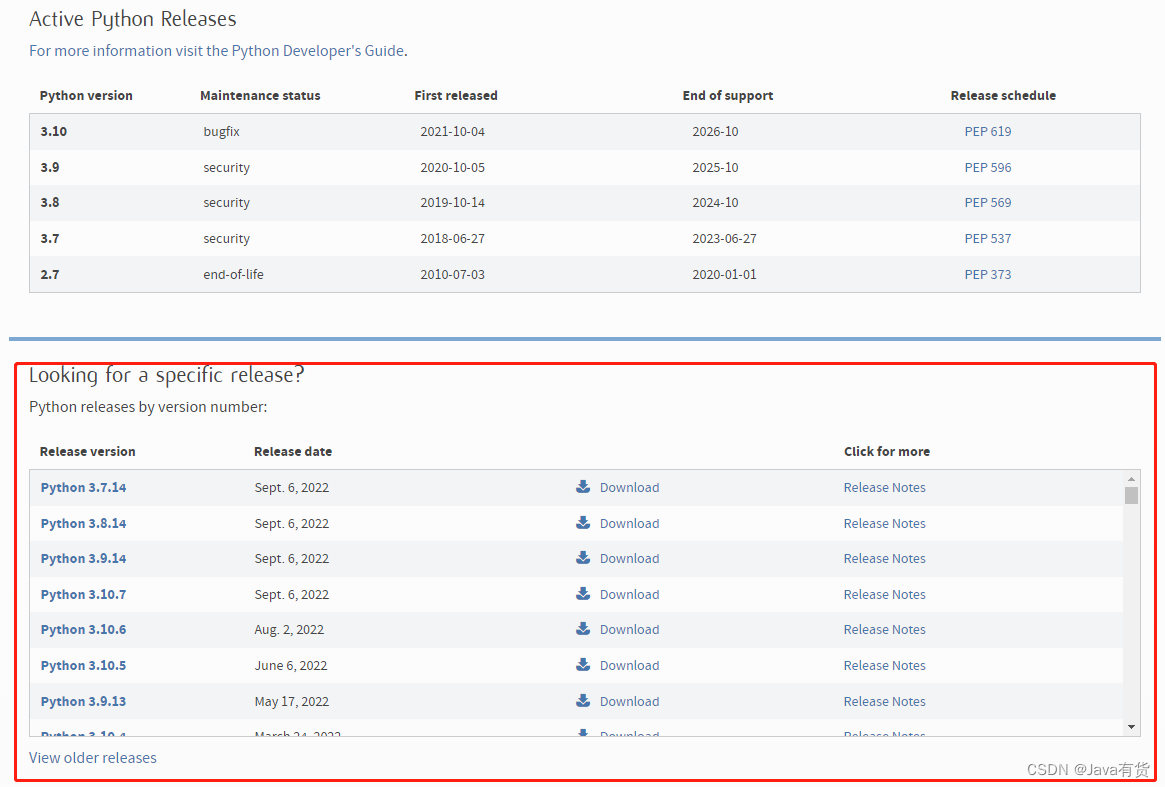The height and width of the screenshot is (787, 1165).
Task: Select the 3.10 version cell
Action: [53, 132]
